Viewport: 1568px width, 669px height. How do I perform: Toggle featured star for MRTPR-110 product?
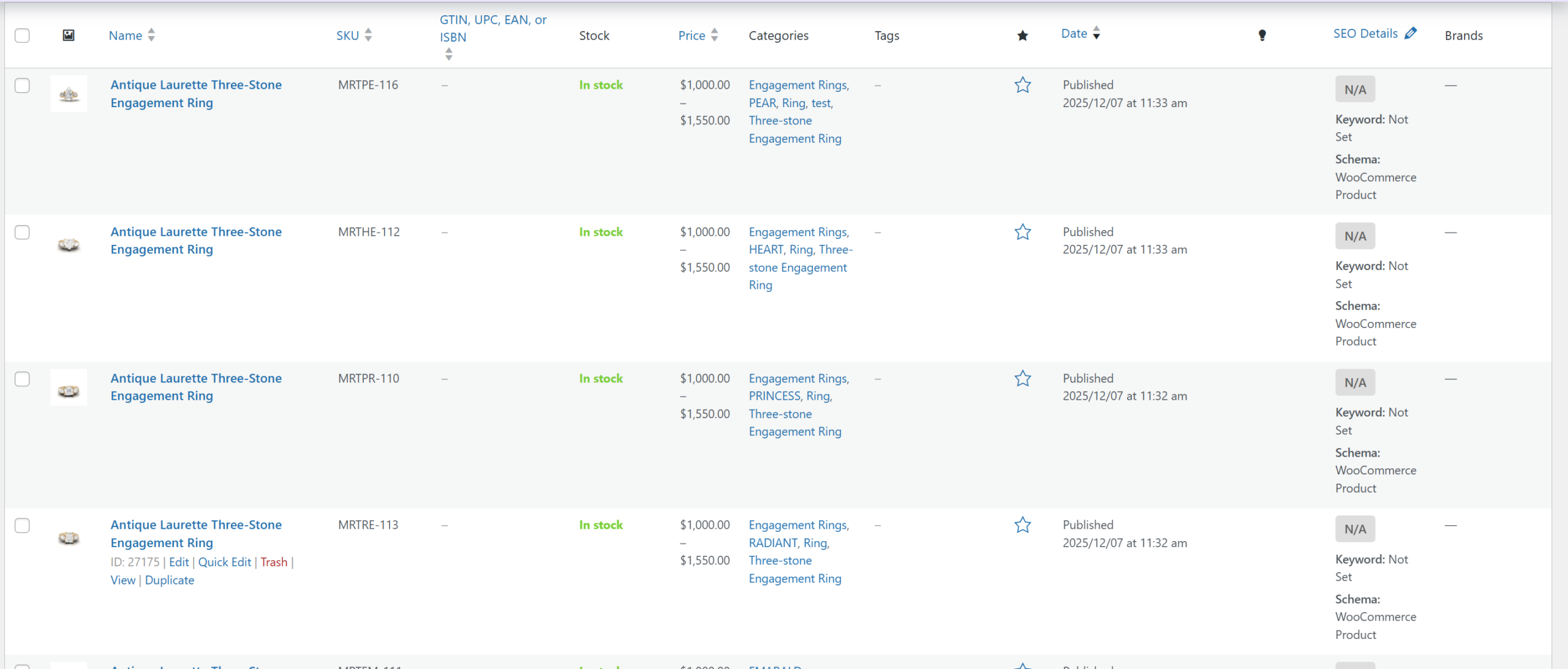1022,378
